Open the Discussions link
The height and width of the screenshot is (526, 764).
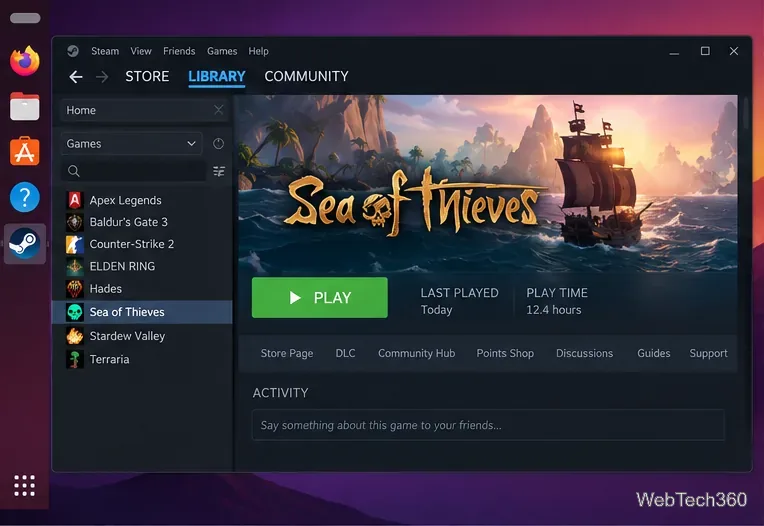tap(585, 353)
